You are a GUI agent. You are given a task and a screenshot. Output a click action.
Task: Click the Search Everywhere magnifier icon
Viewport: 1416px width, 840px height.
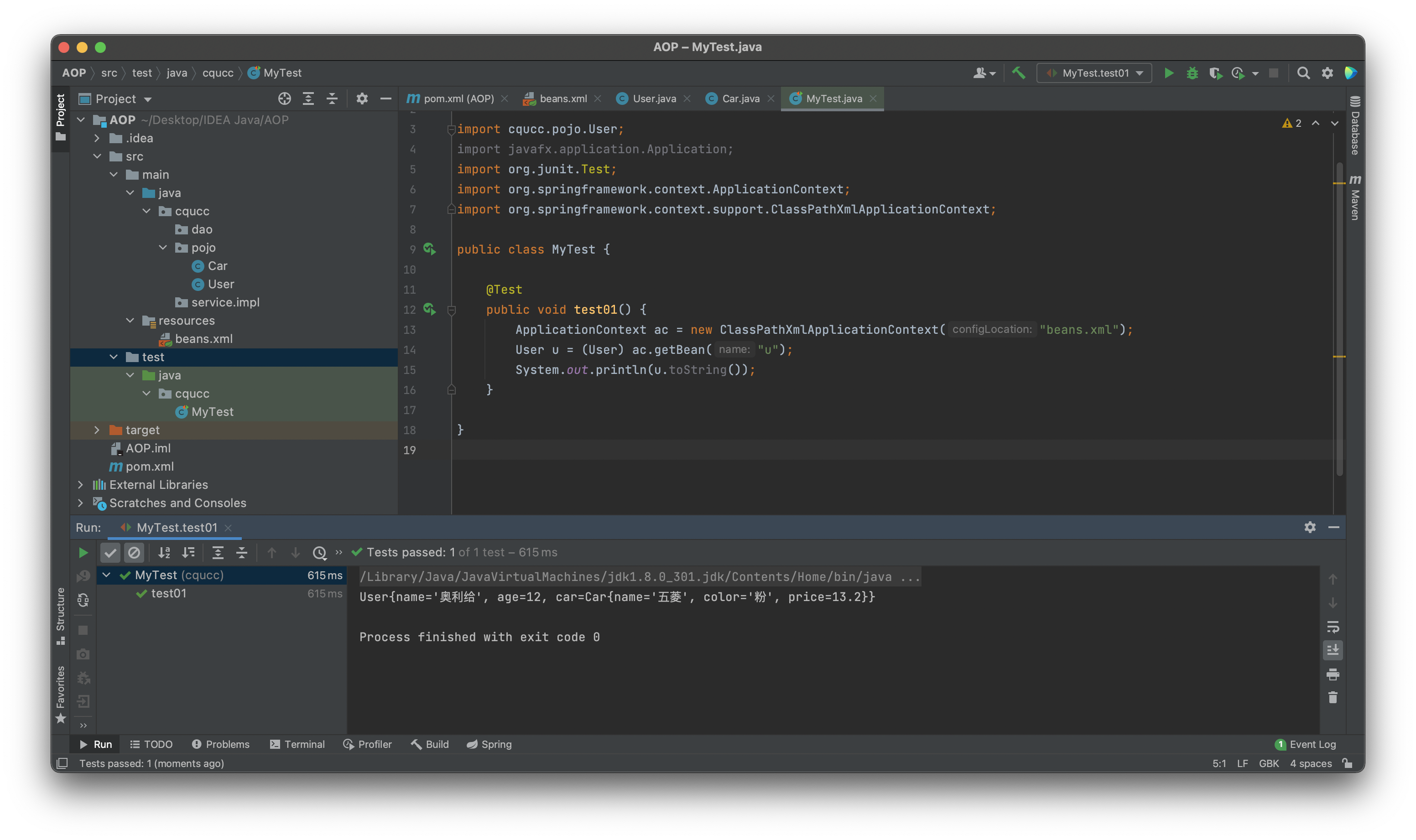1303,73
